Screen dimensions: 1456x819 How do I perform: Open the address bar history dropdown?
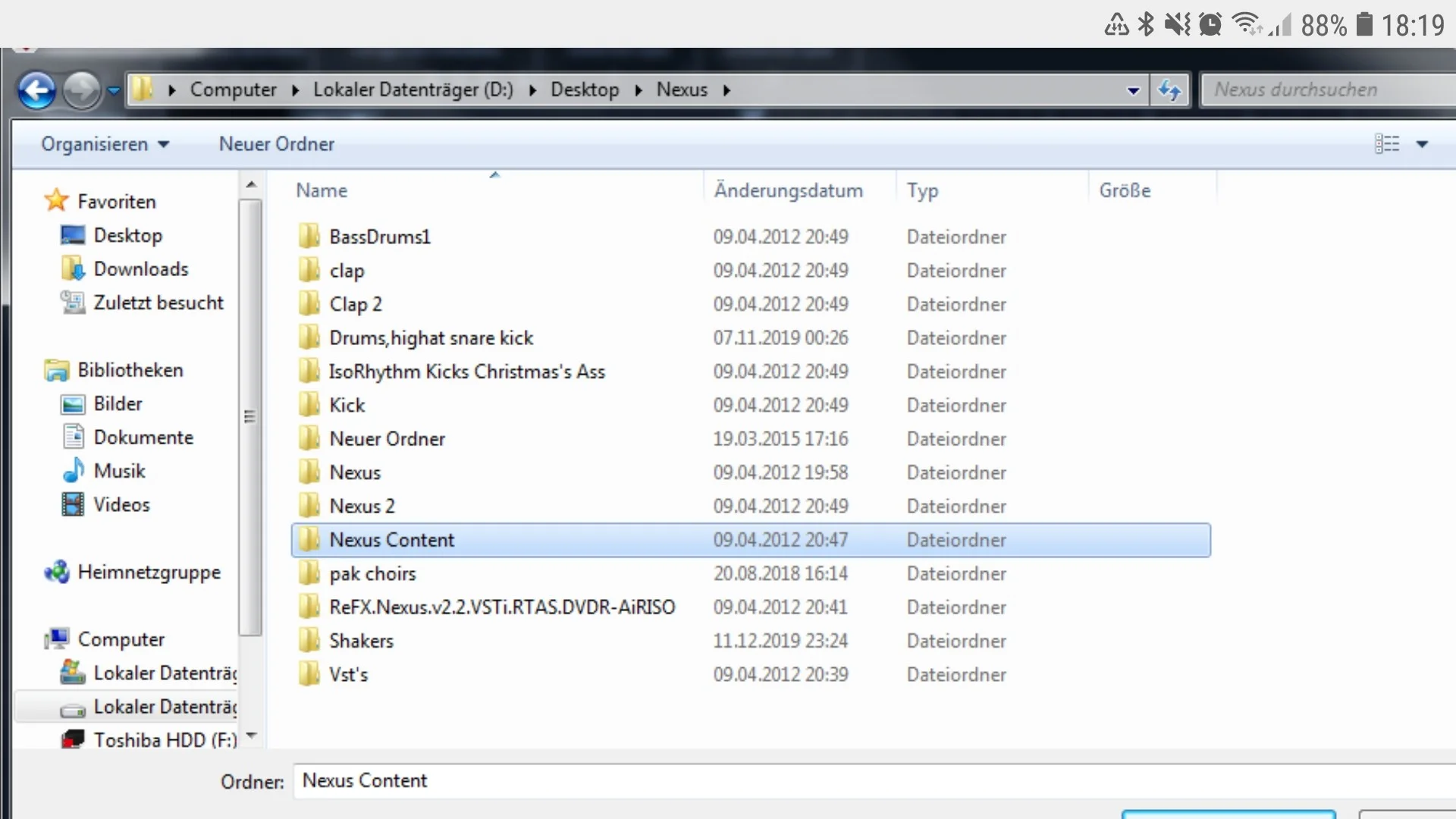(1133, 90)
